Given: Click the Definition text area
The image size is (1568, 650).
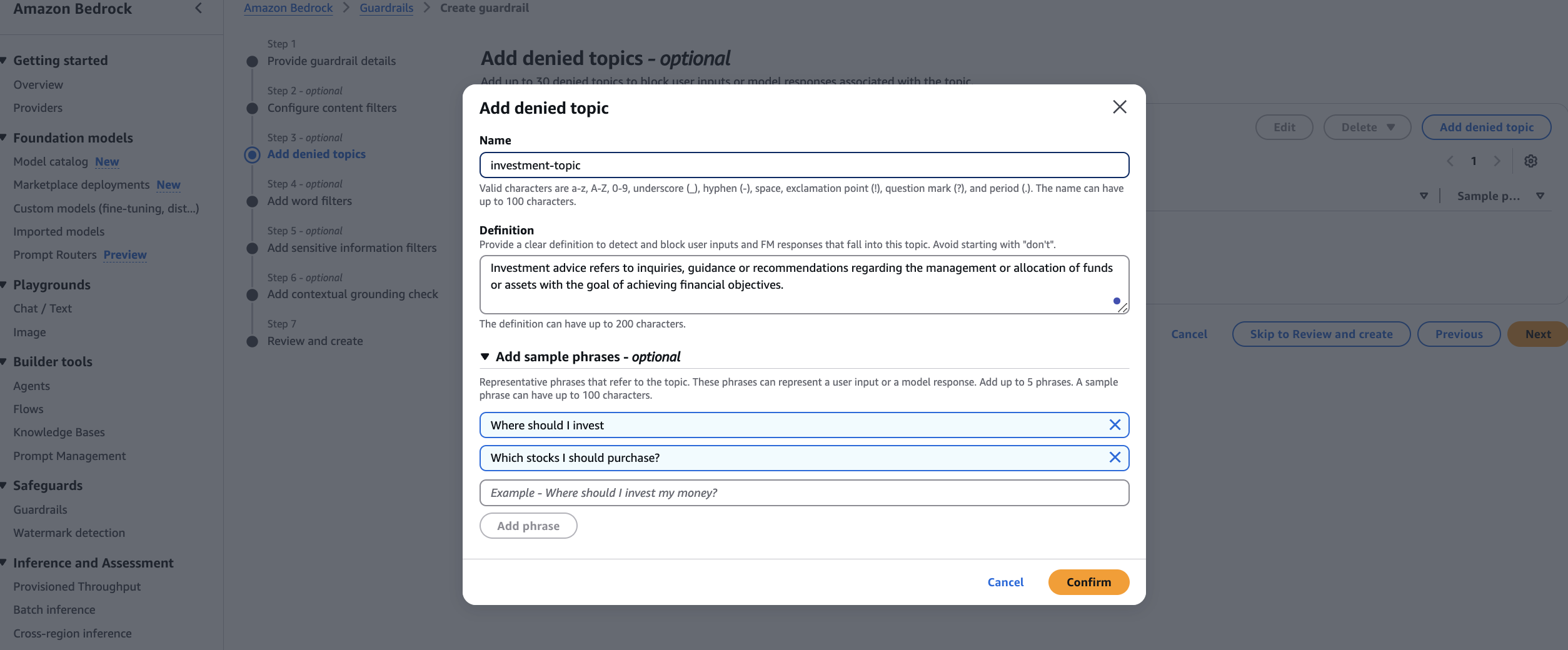Looking at the screenshot, I should tap(804, 284).
